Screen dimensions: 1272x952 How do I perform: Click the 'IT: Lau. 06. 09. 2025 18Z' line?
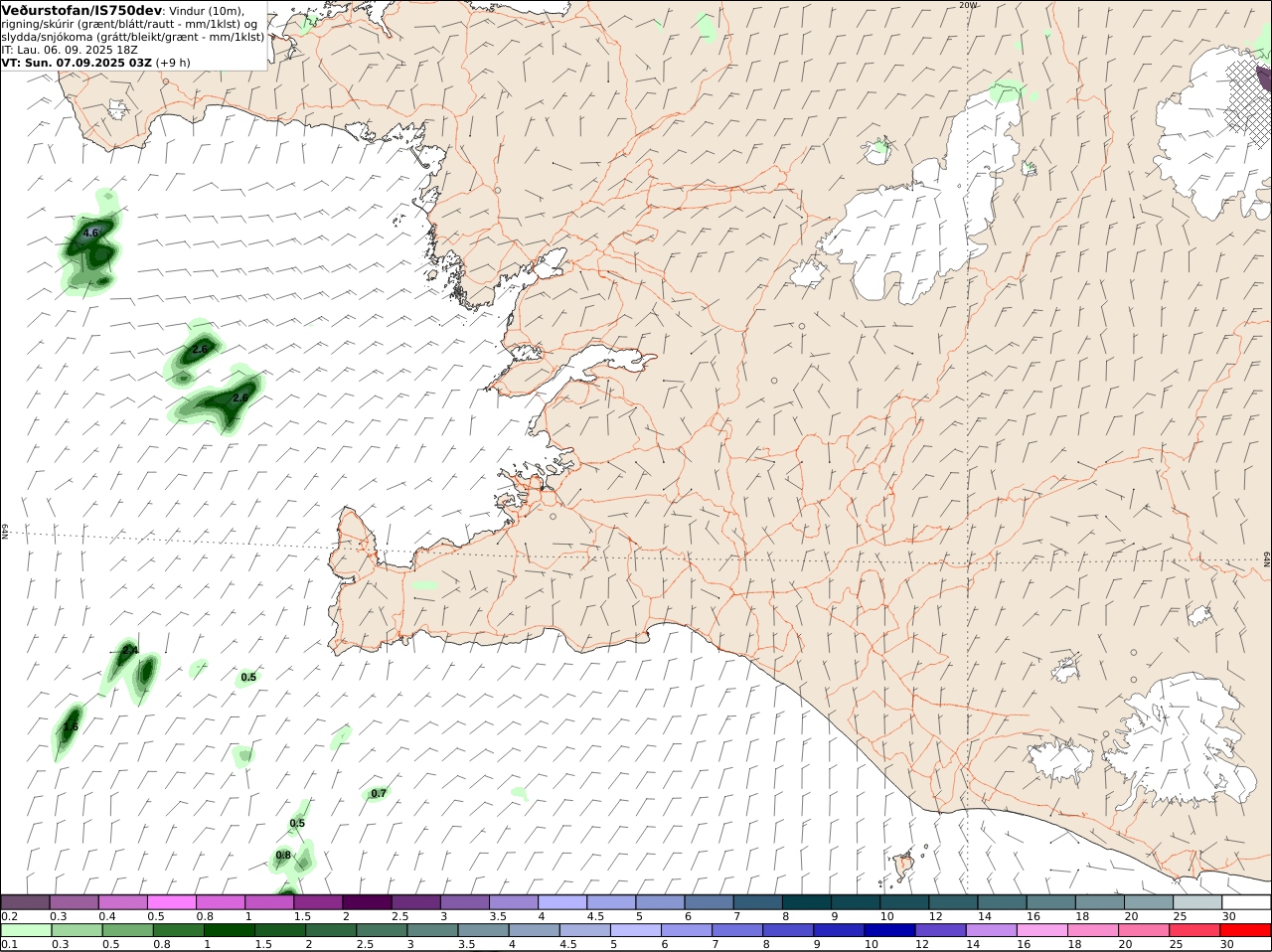[x=70, y=50]
